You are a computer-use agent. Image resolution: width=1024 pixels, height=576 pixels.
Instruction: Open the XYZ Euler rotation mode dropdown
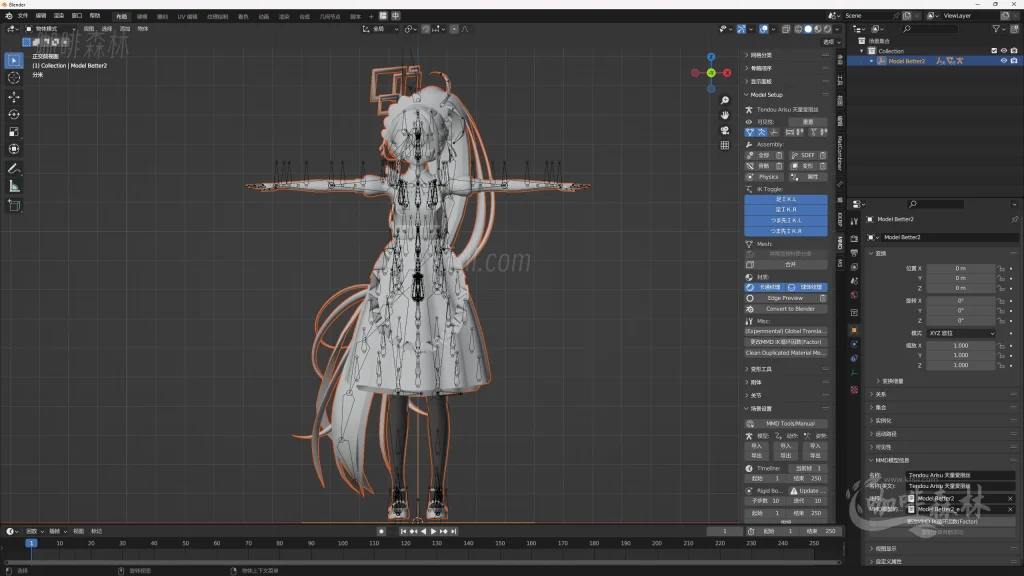click(x=960, y=333)
